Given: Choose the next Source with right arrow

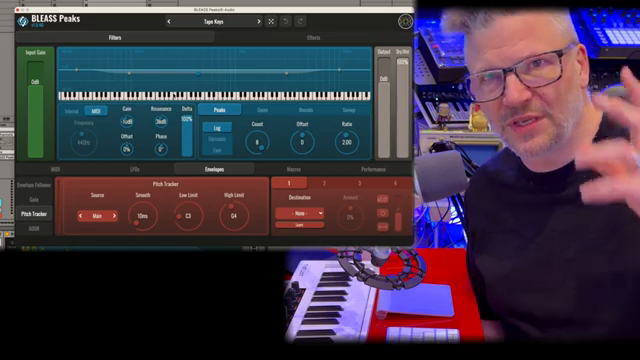Looking at the screenshot, I should pyautogui.click(x=114, y=216).
